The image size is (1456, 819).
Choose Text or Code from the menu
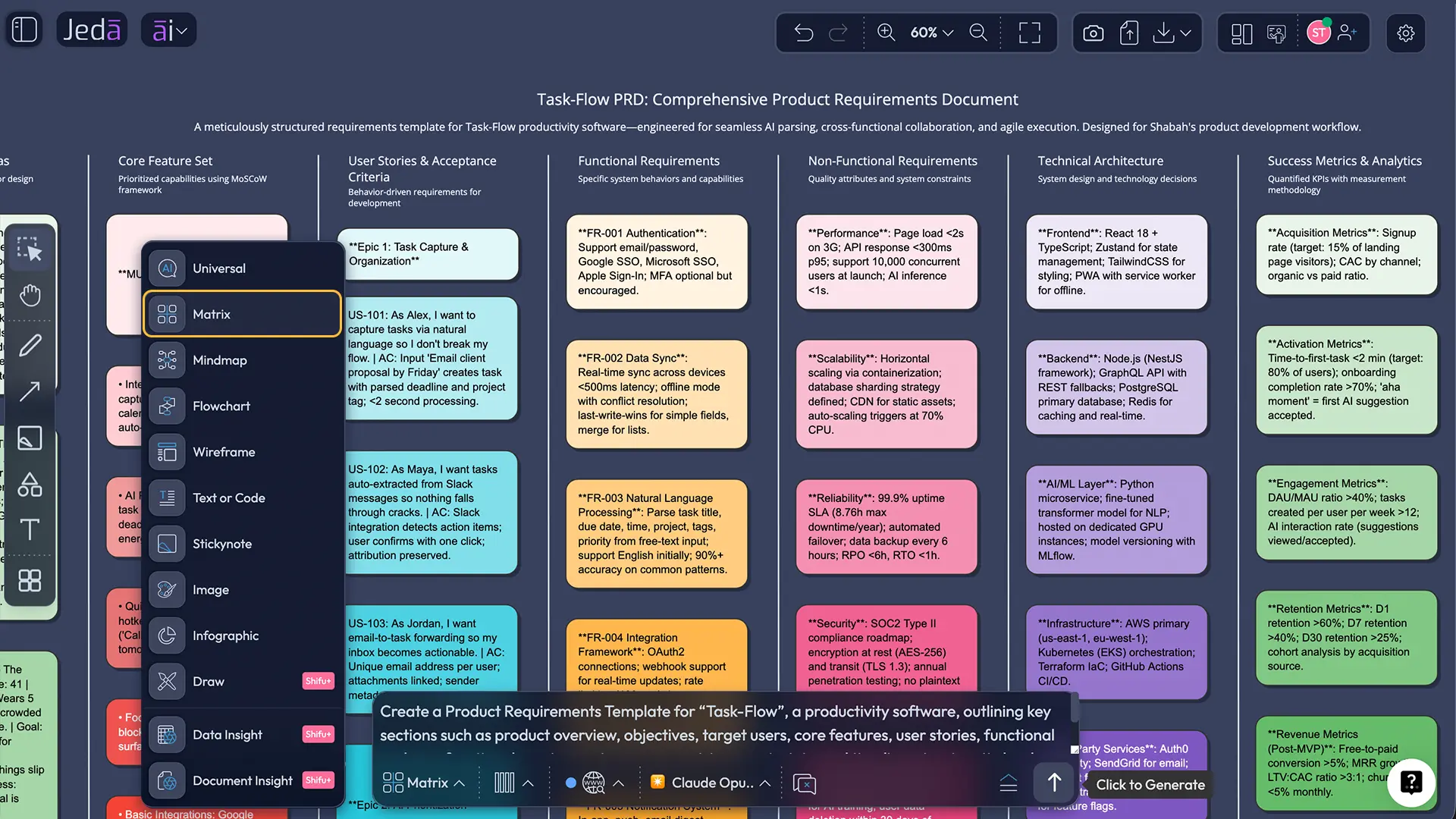243,498
